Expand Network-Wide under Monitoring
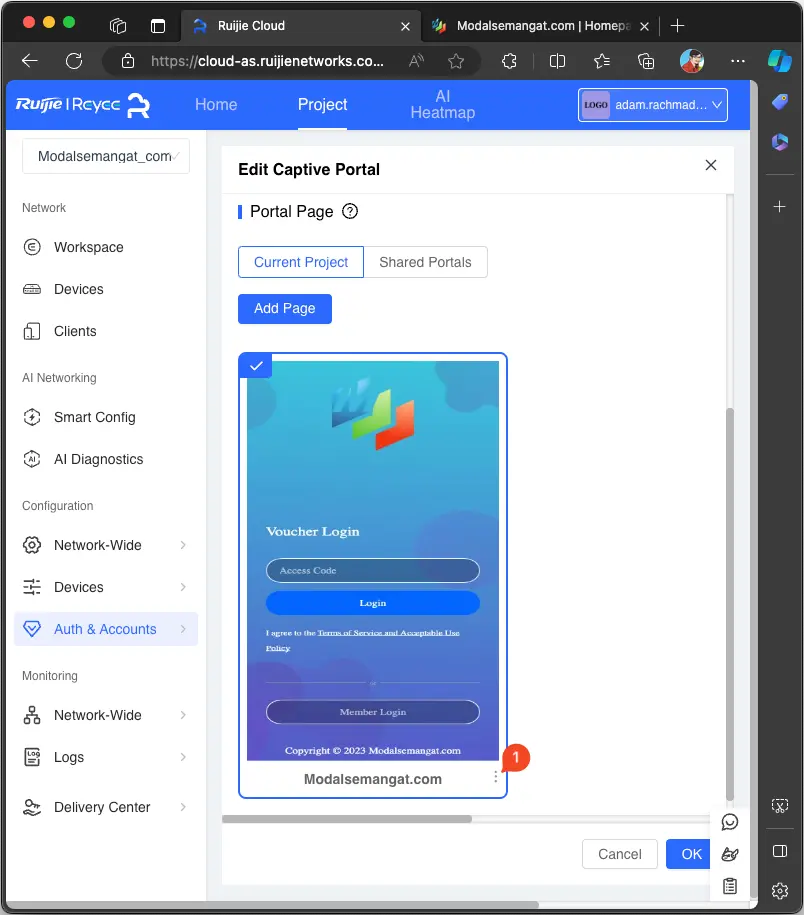804x915 pixels. (x=105, y=715)
